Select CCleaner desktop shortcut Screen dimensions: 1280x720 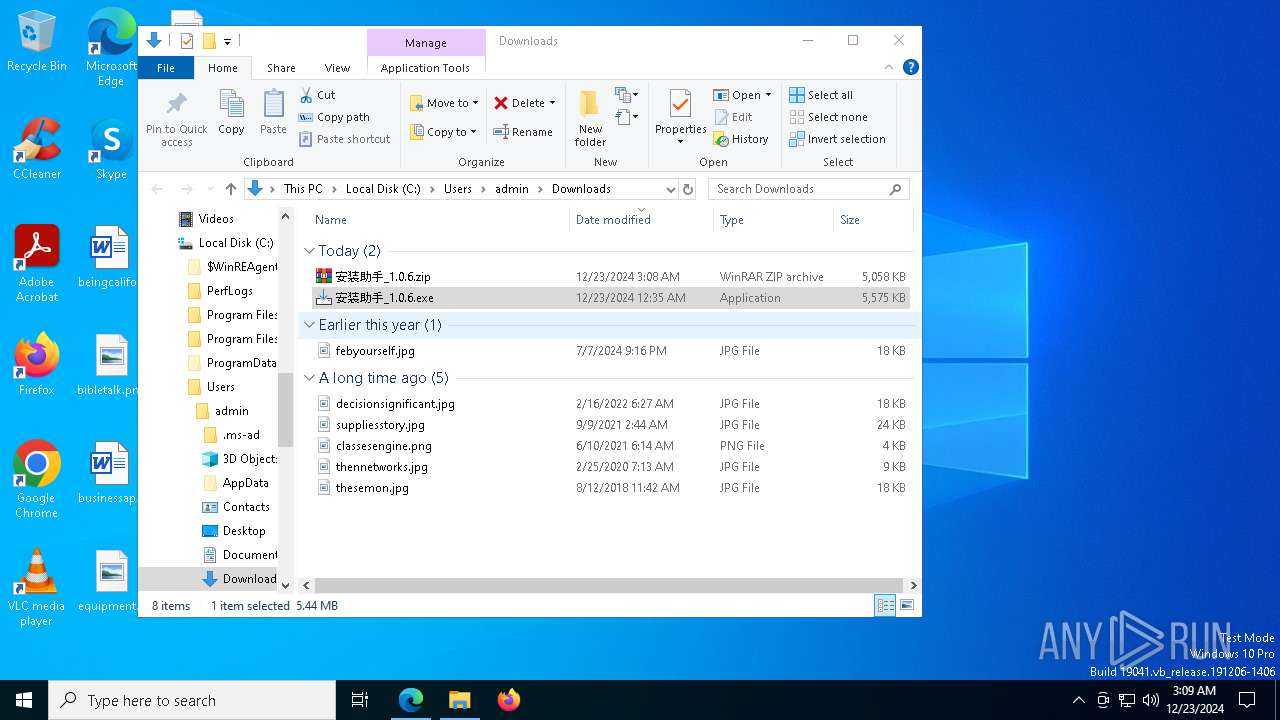(36, 149)
